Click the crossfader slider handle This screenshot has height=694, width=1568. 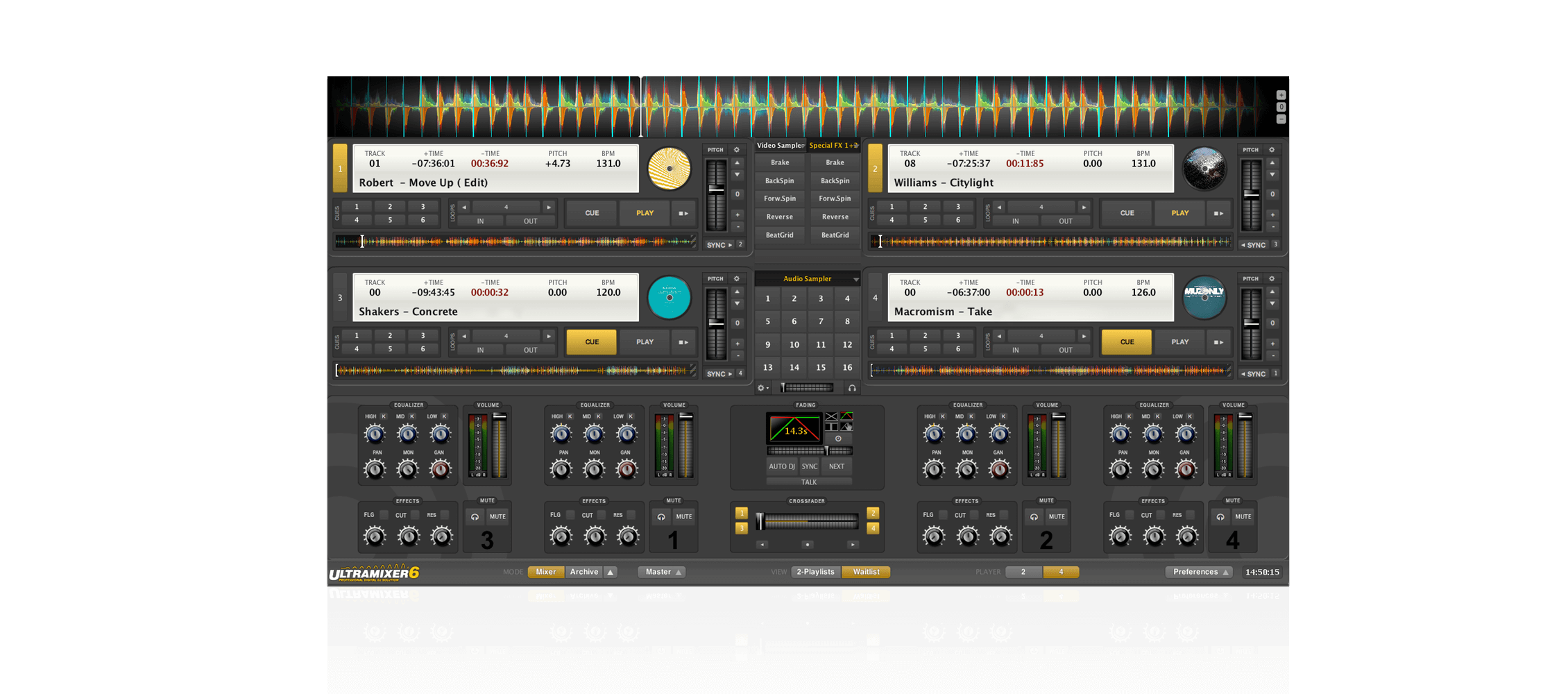point(760,521)
